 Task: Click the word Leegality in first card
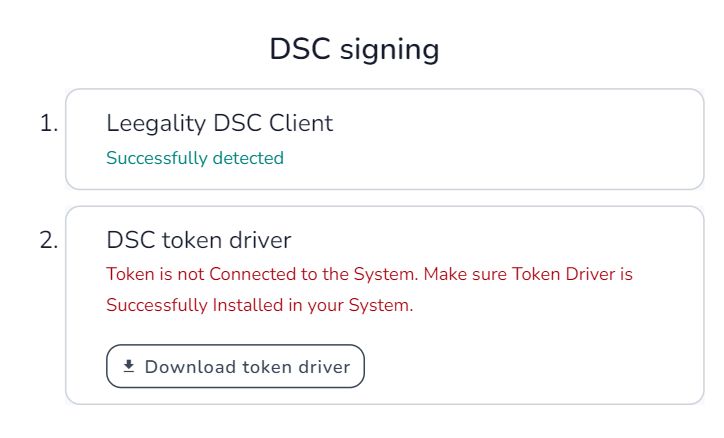click(156, 125)
